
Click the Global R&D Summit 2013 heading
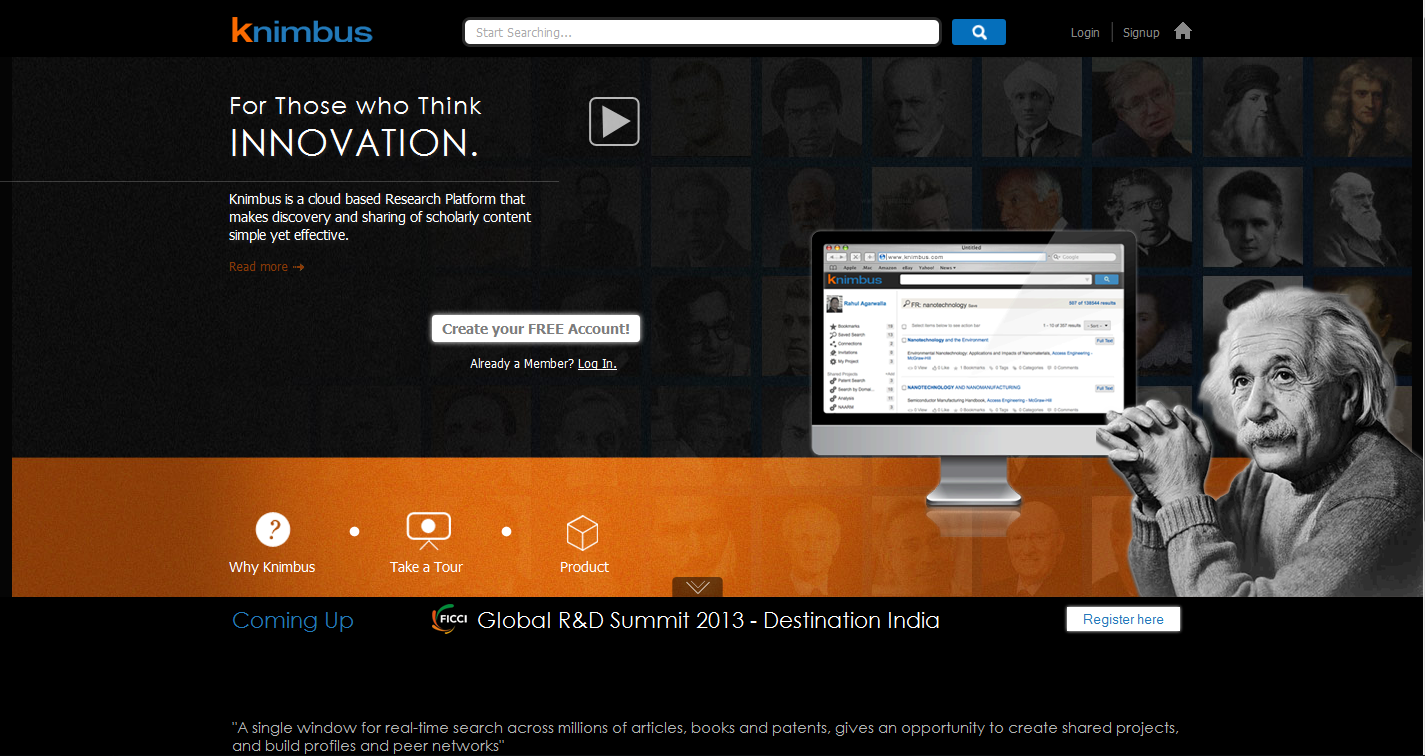pyautogui.click(x=708, y=620)
